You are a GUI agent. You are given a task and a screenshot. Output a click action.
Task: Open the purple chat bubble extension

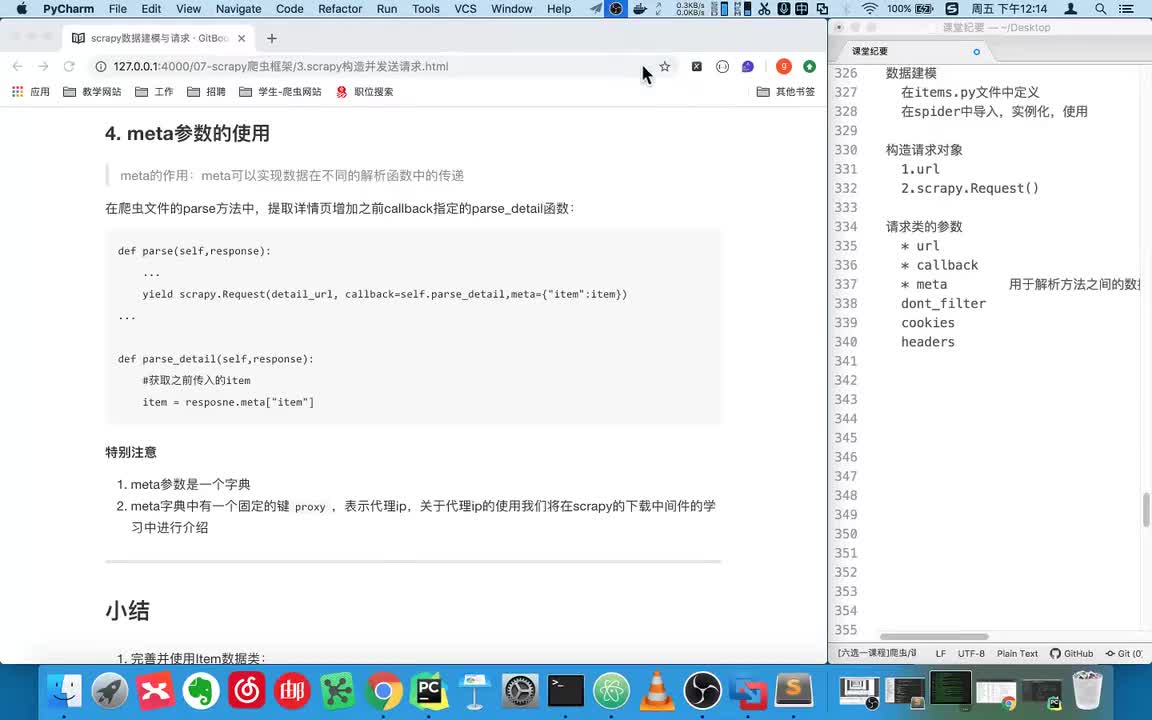[x=747, y=66]
